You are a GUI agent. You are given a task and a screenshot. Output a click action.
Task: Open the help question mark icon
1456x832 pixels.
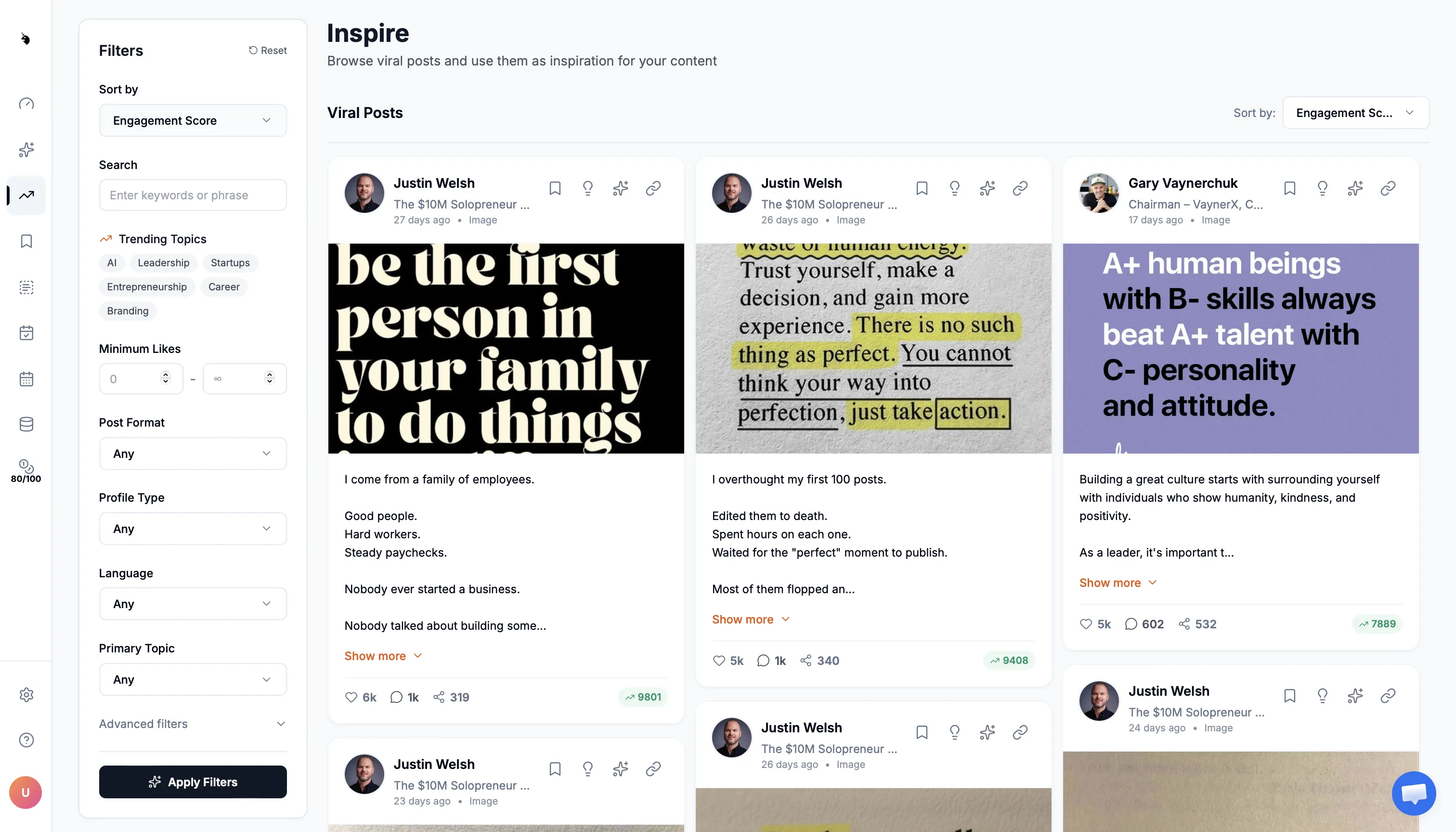coord(26,740)
